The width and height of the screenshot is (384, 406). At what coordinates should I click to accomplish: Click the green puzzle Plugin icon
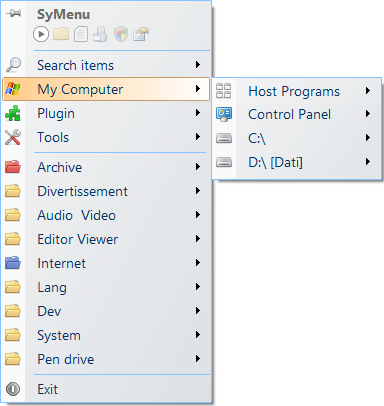click(x=13, y=113)
